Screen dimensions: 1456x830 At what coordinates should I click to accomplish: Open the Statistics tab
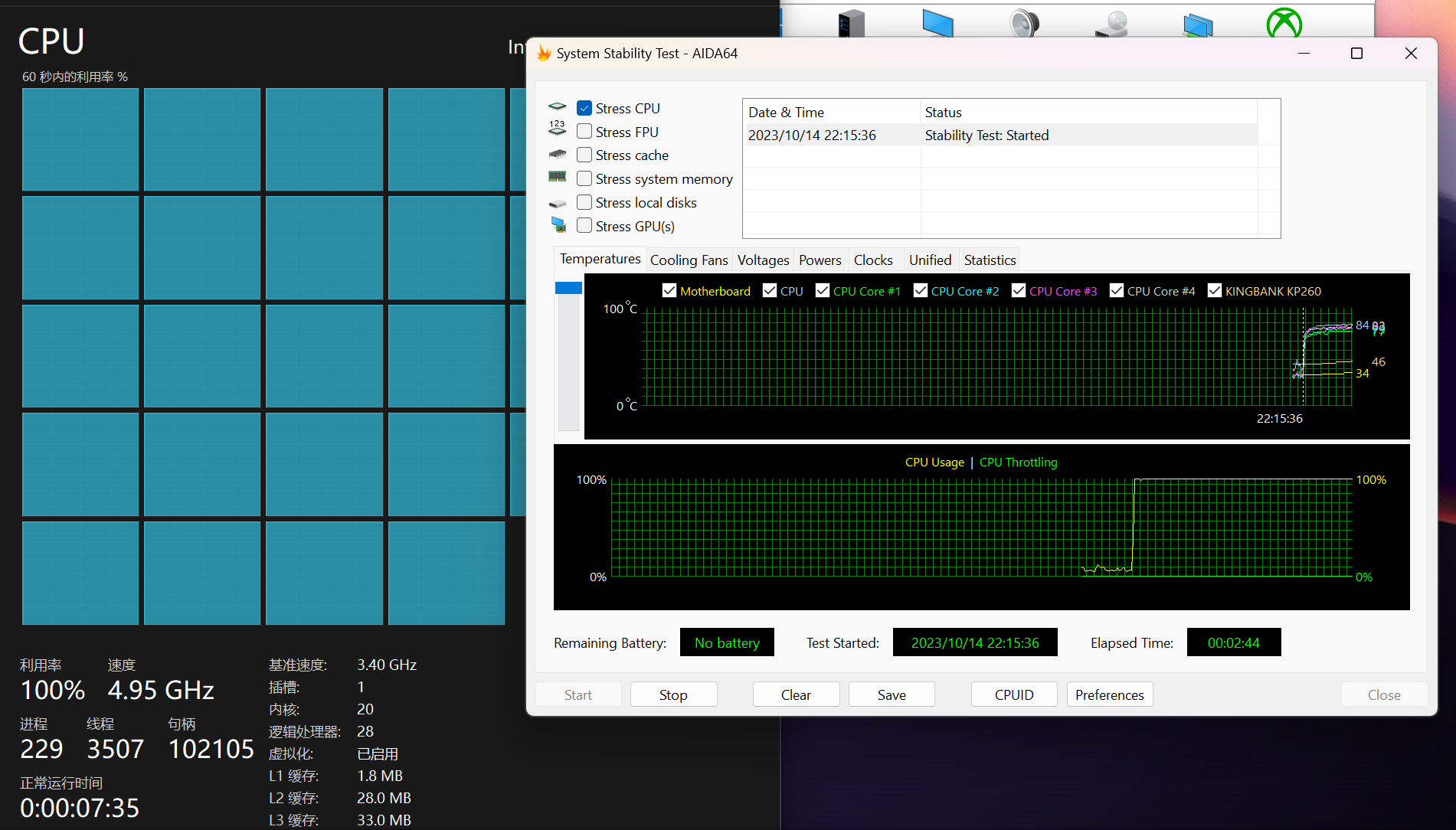coord(990,260)
